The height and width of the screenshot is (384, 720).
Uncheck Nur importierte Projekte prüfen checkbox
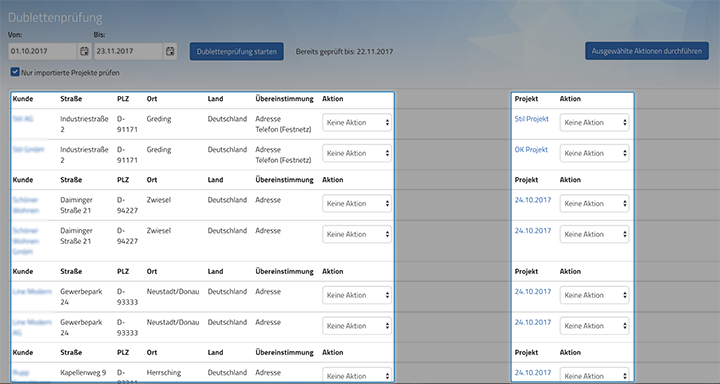point(15,72)
